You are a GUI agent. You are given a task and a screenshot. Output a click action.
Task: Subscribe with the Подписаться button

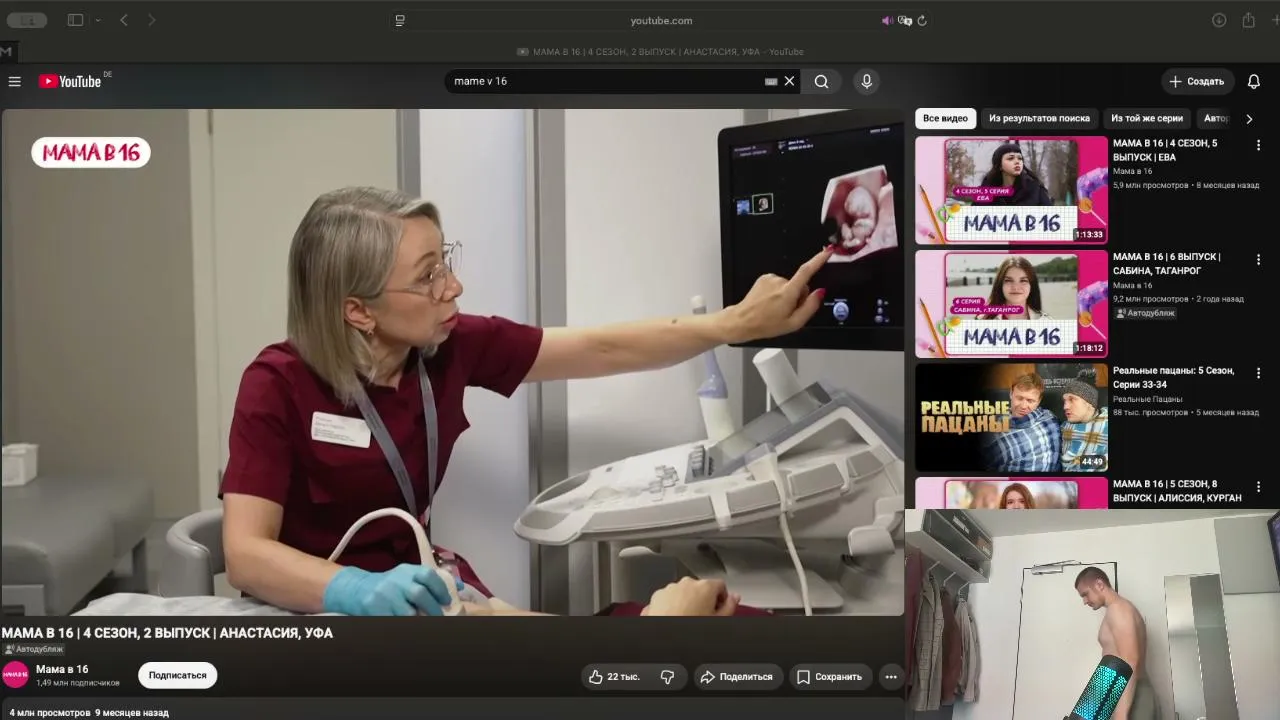[177, 676]
